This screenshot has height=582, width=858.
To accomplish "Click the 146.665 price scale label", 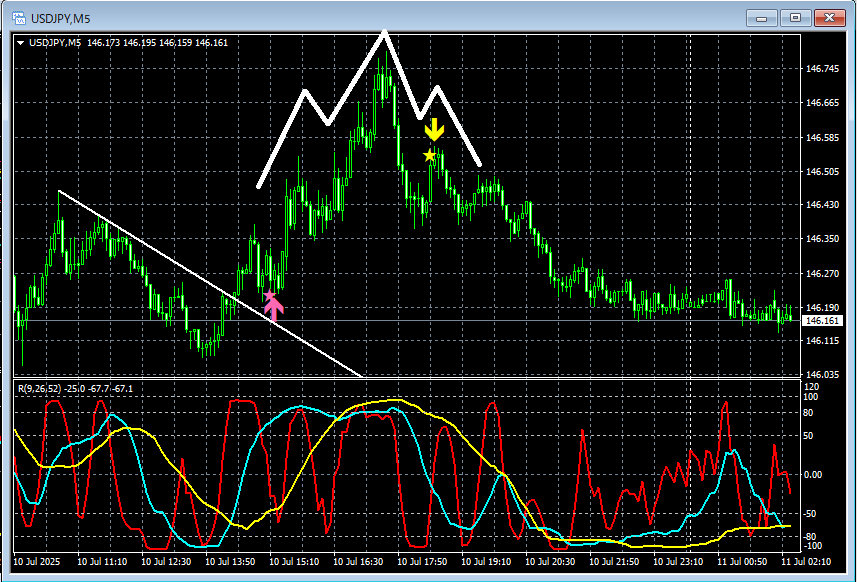I will click(x=822, y=103).
